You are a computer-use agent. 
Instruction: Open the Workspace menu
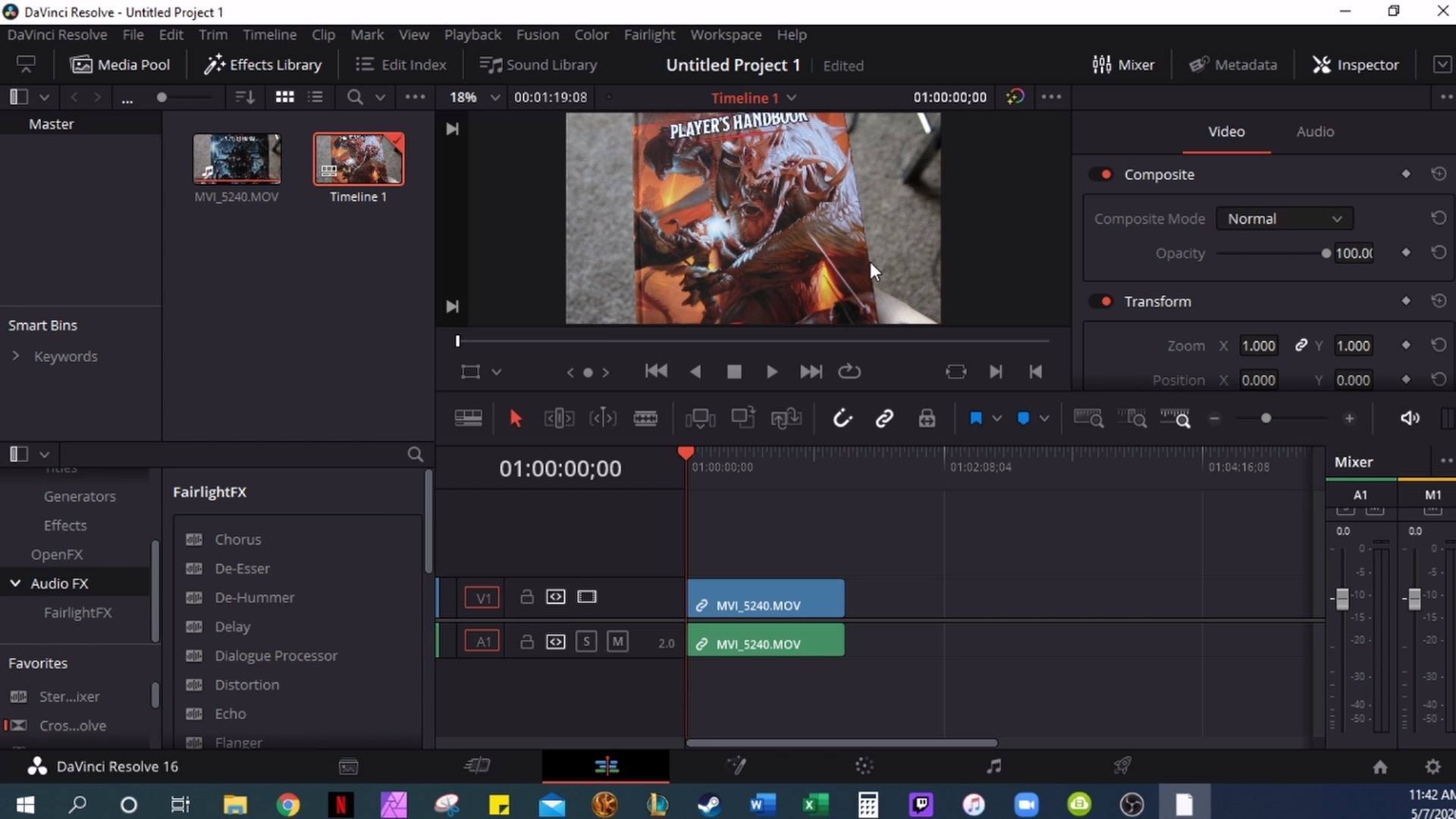coord(726,35)
